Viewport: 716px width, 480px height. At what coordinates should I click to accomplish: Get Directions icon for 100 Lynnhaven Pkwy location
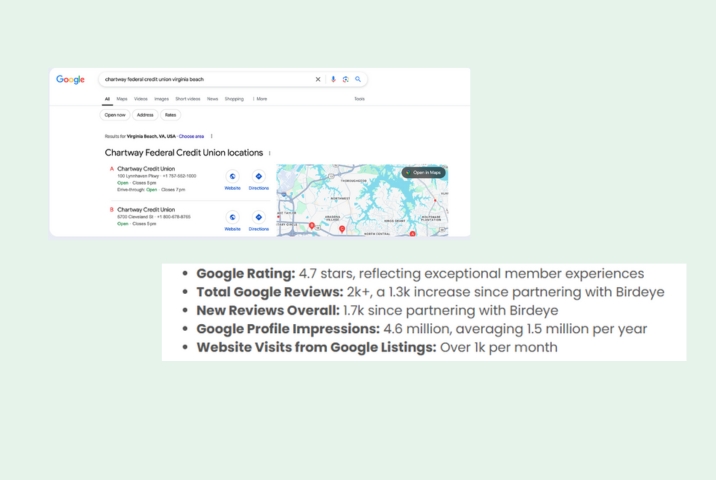(x=258, y=176)
